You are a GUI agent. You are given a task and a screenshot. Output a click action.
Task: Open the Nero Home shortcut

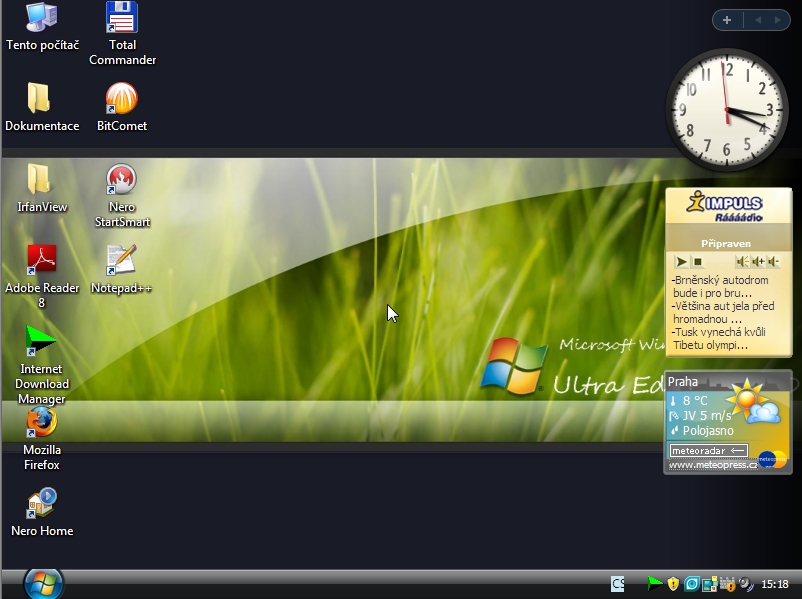pos(42,512)
